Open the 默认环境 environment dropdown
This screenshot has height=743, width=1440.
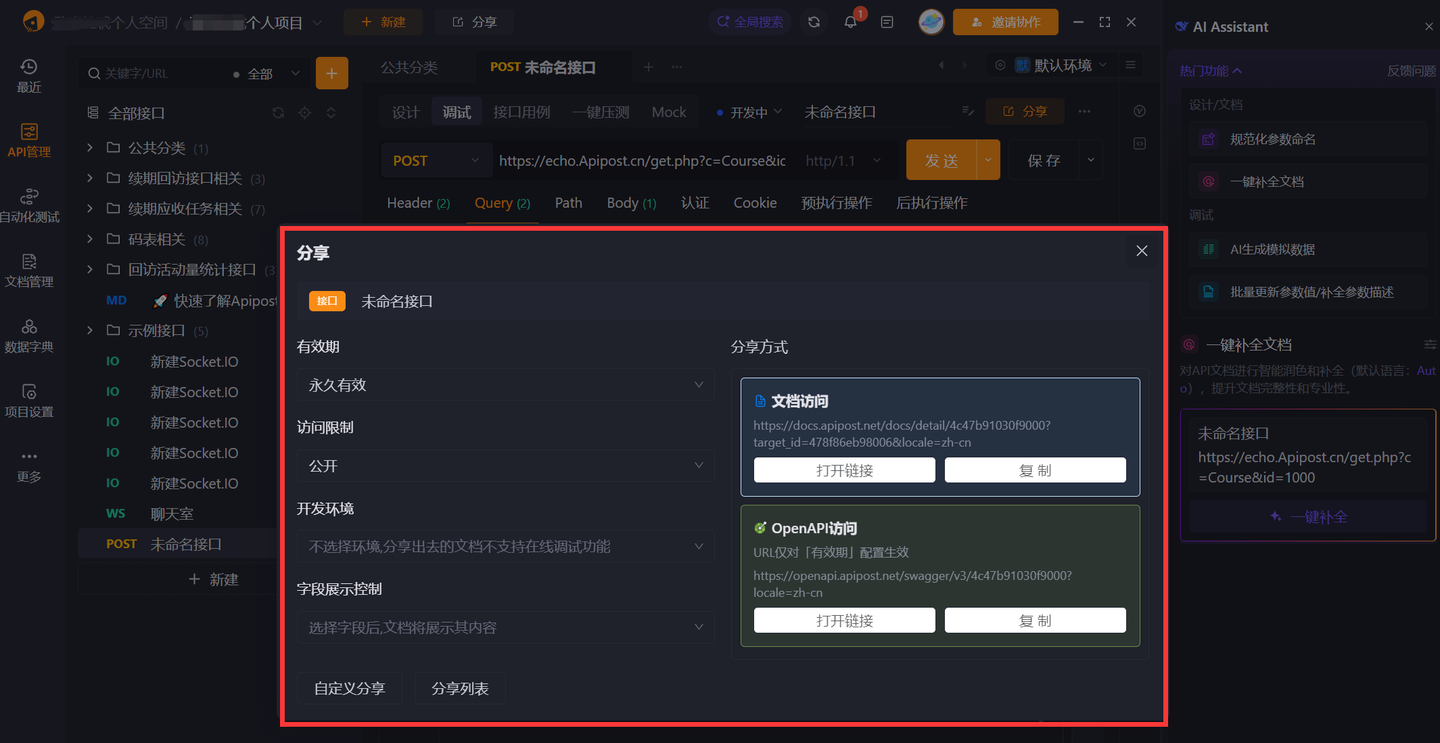1062,65
